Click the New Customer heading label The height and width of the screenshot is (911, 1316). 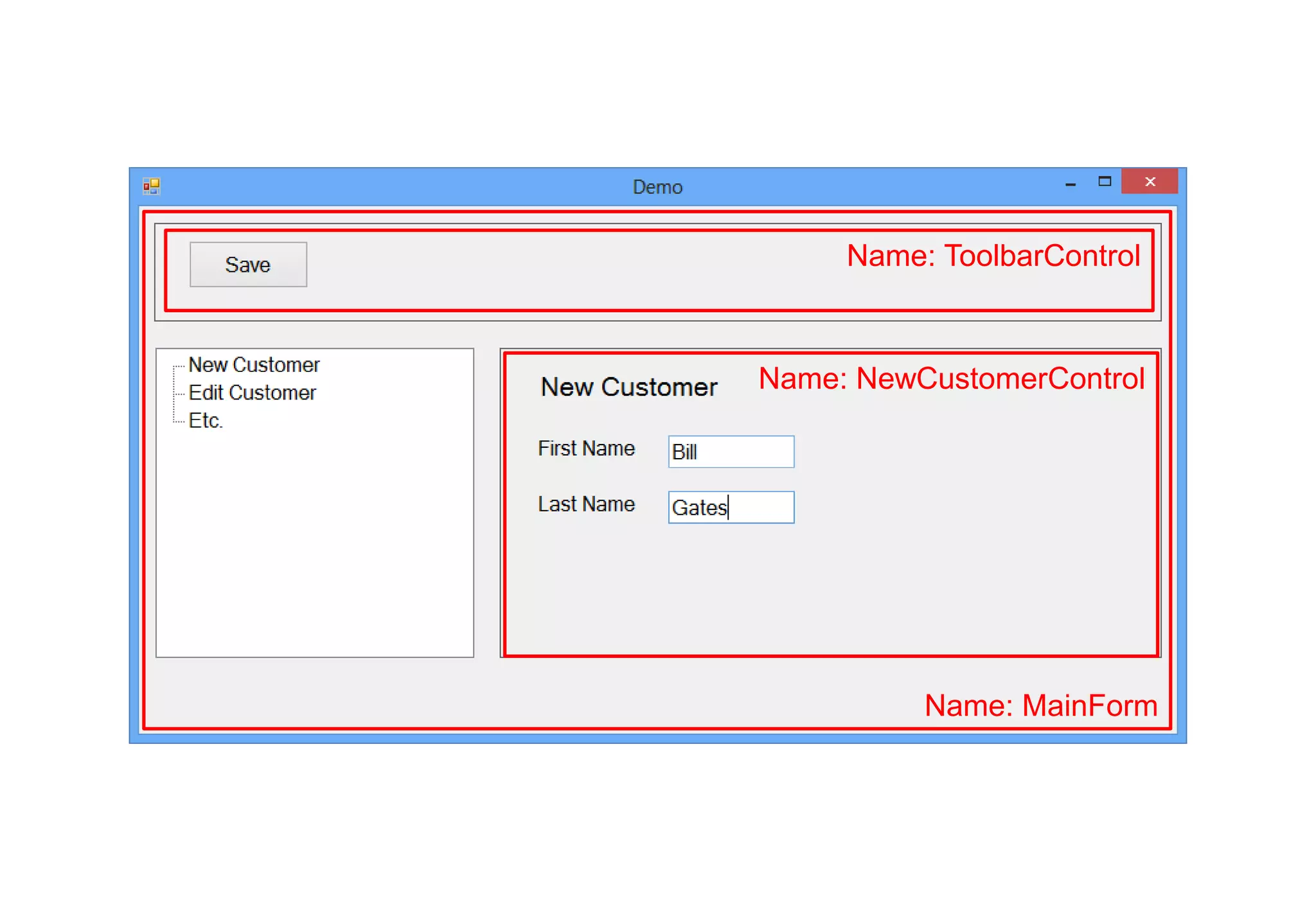[628, 387]
